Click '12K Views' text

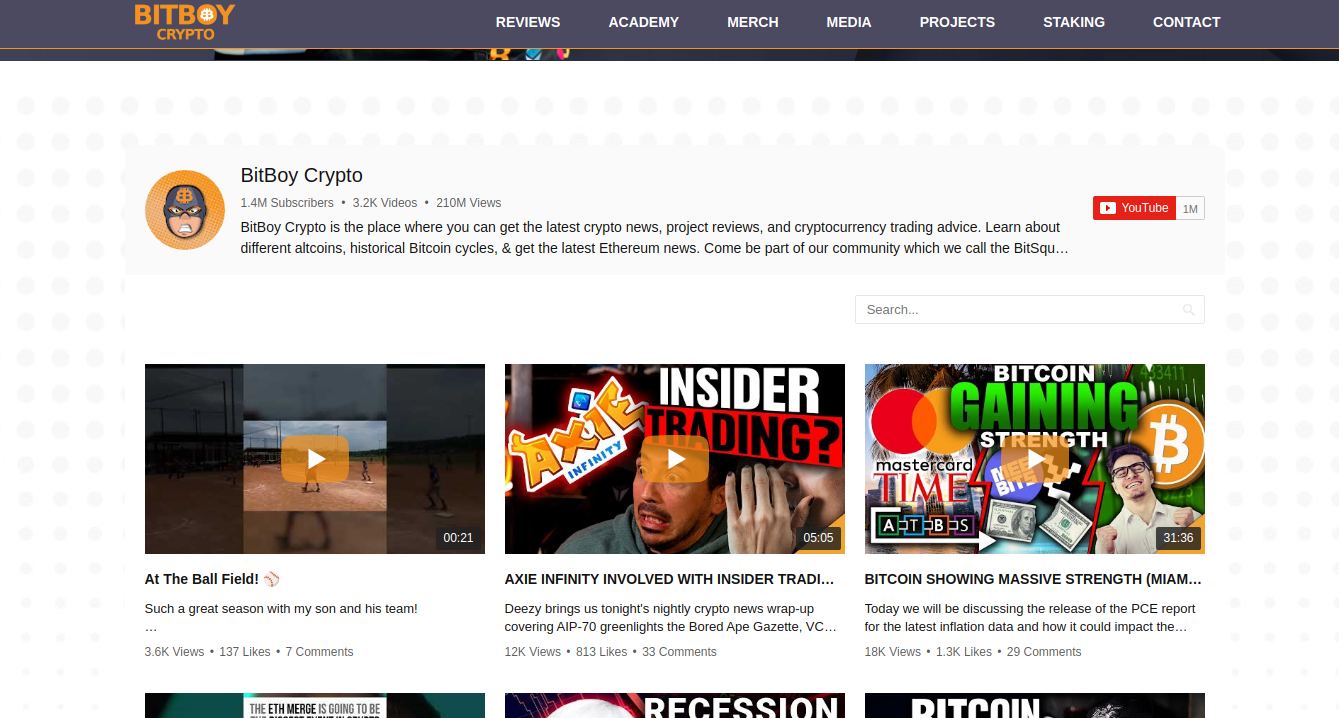pyautogui.click(x=533, y=652)
